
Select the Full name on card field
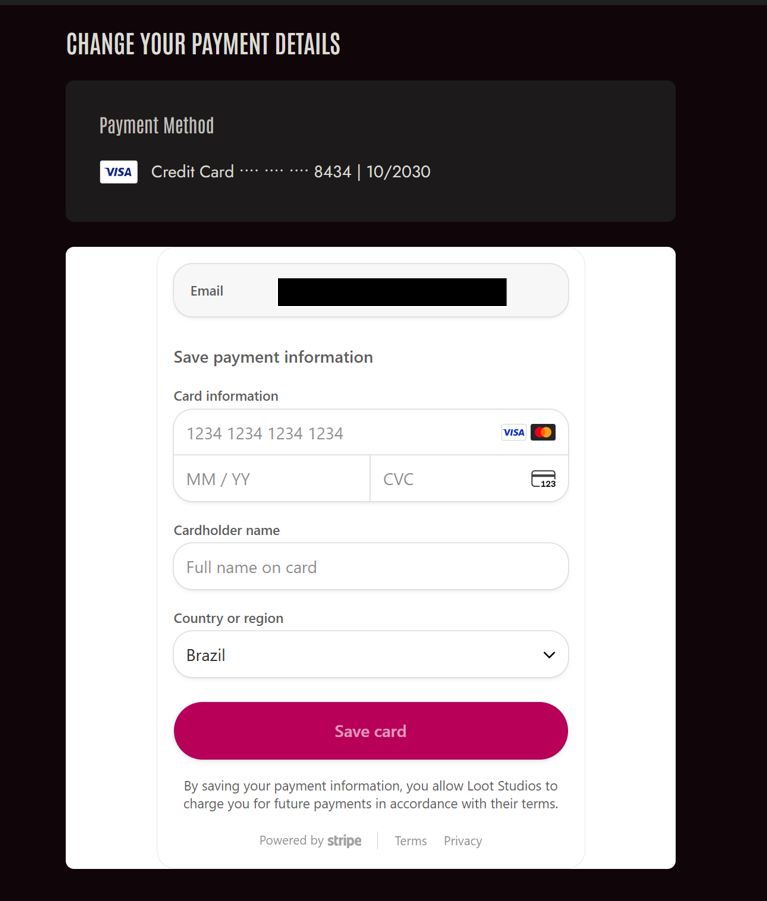(370, 567)
